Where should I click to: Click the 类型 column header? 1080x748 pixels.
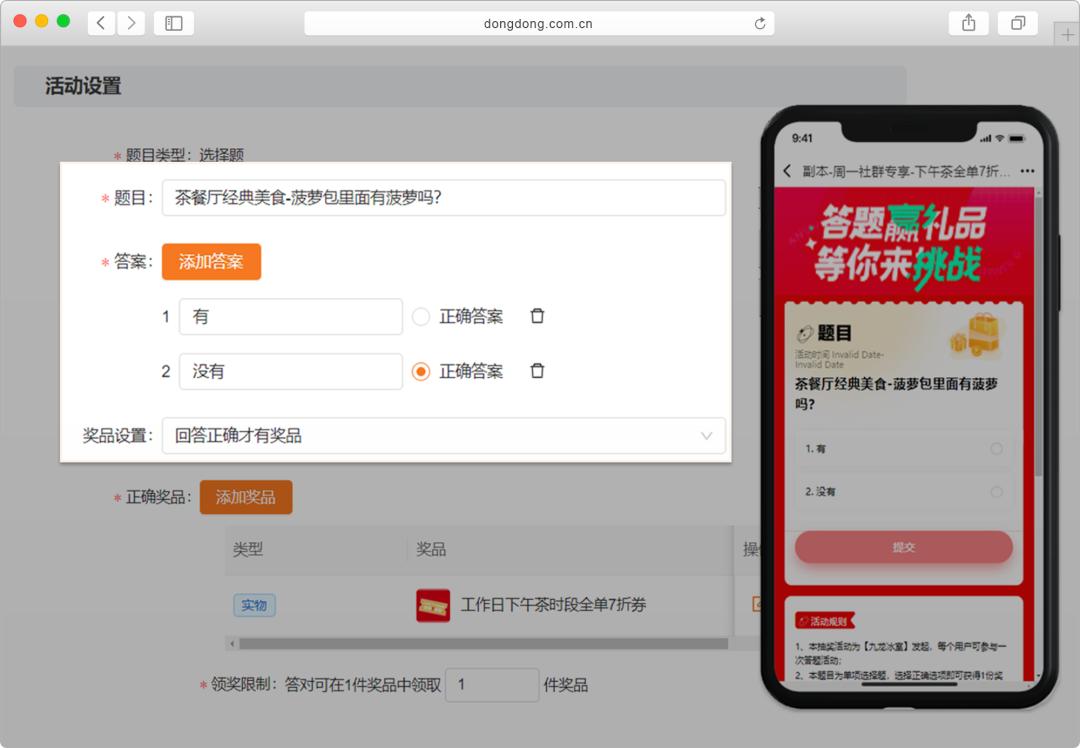248,550
